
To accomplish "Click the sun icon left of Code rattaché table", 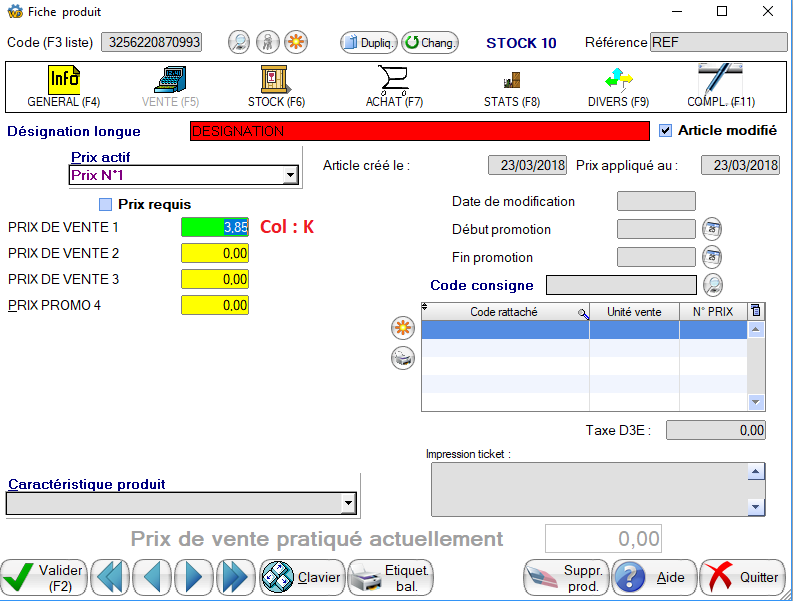I will click(x=403, y=327).
